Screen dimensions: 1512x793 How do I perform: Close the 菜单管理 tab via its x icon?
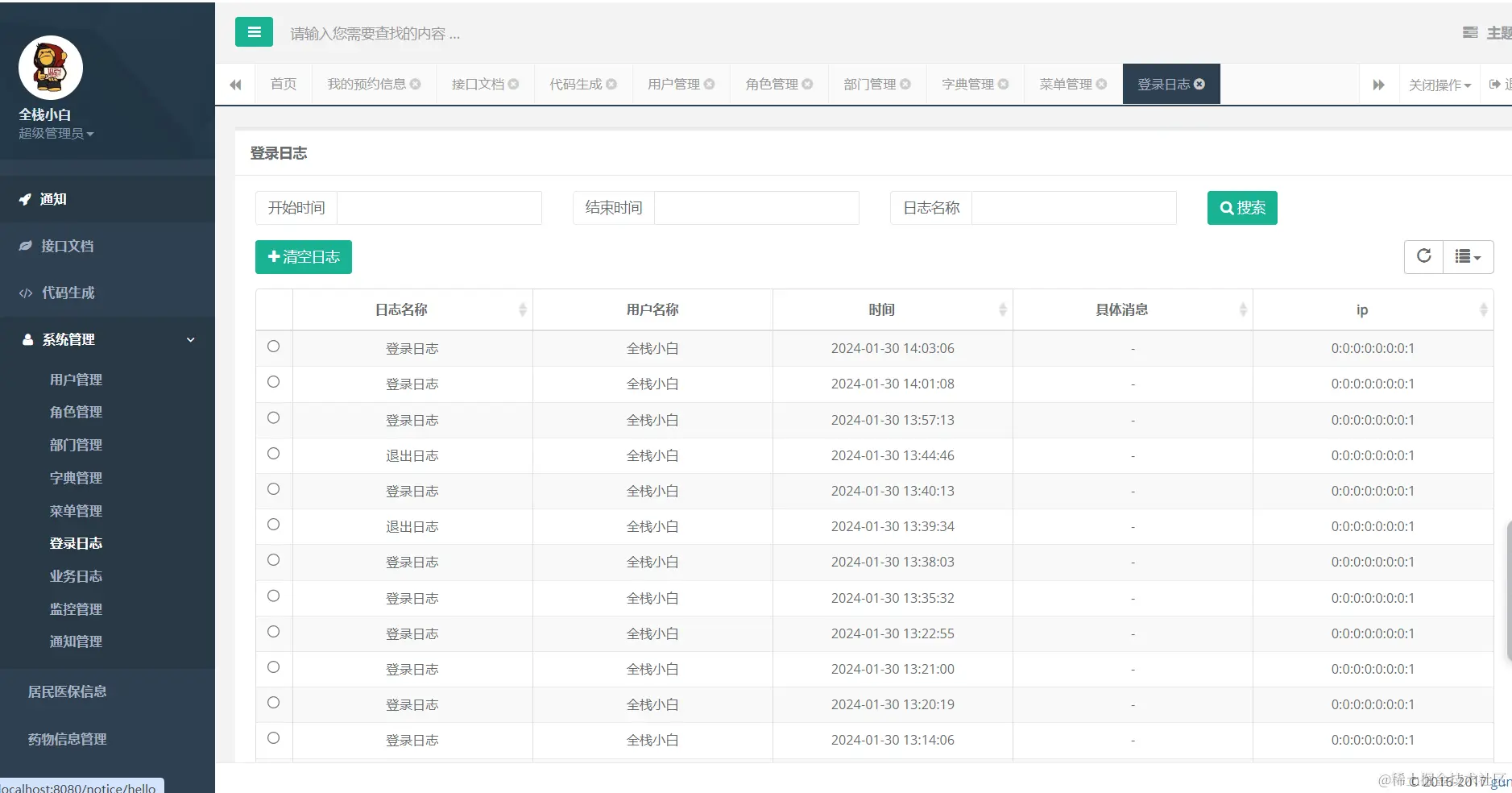click(1101, 84)
